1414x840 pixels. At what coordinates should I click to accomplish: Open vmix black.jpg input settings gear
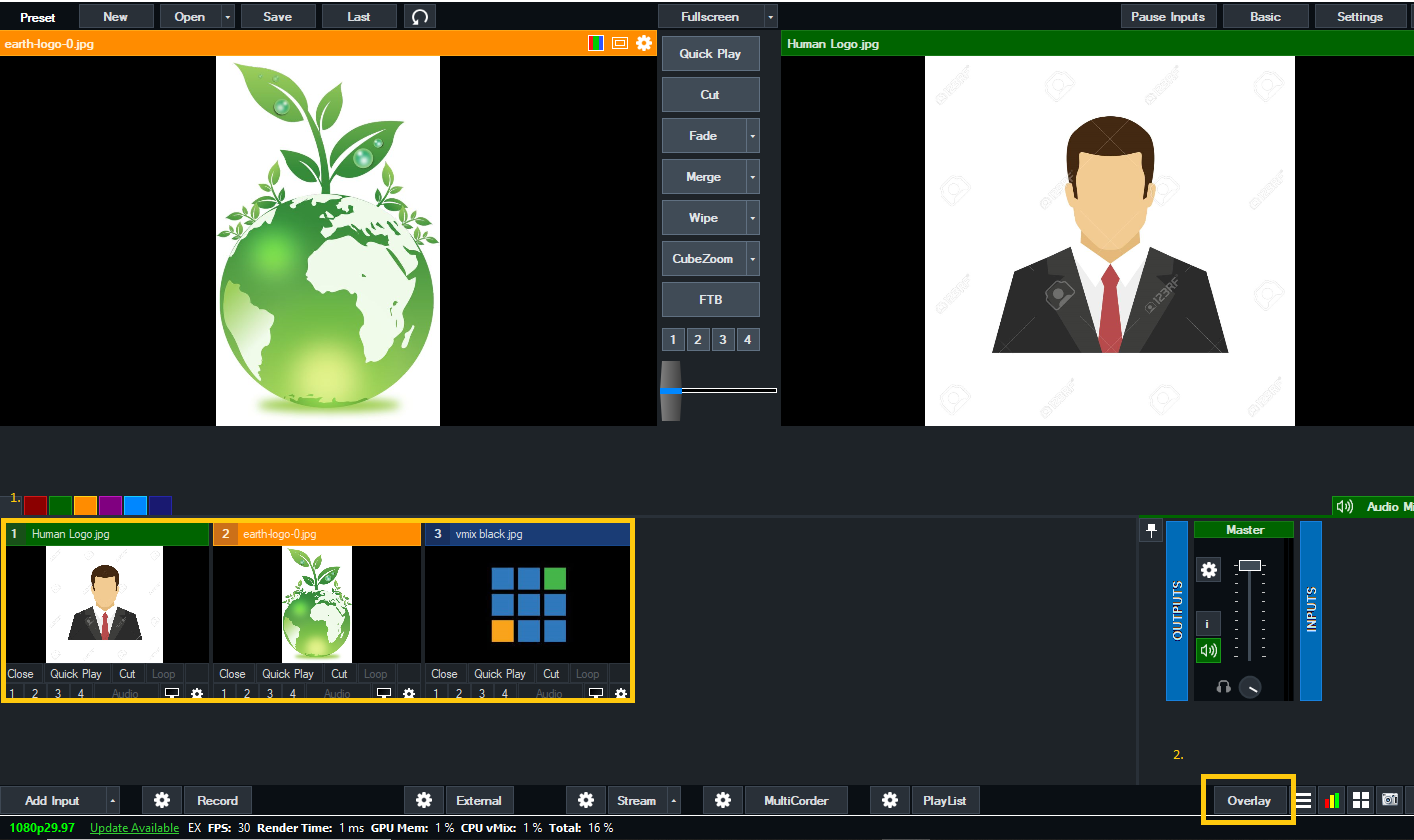coord(621,693)
